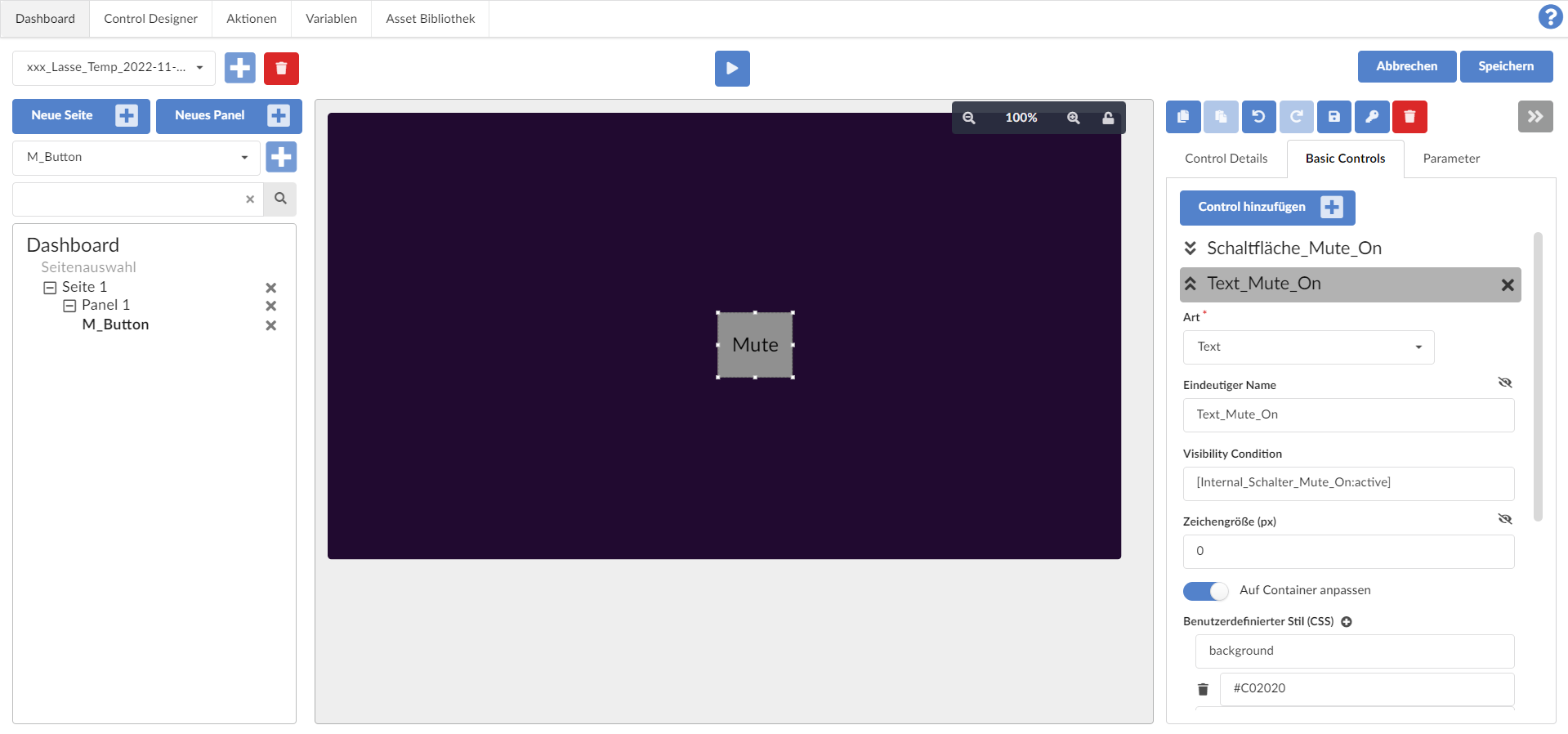Start the dashboard preview play button
1568x734 pixels.
coord(732,69)
